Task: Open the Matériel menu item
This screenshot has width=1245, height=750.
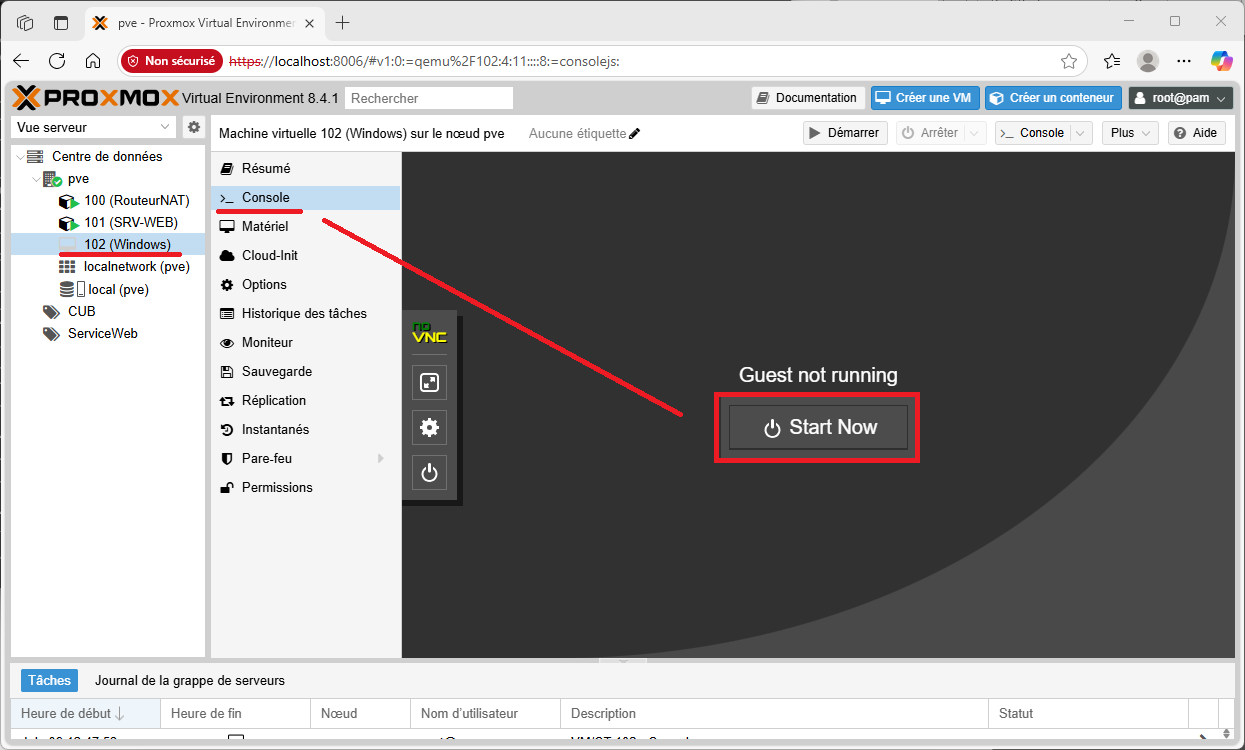Action: click(x=264, y=227)
